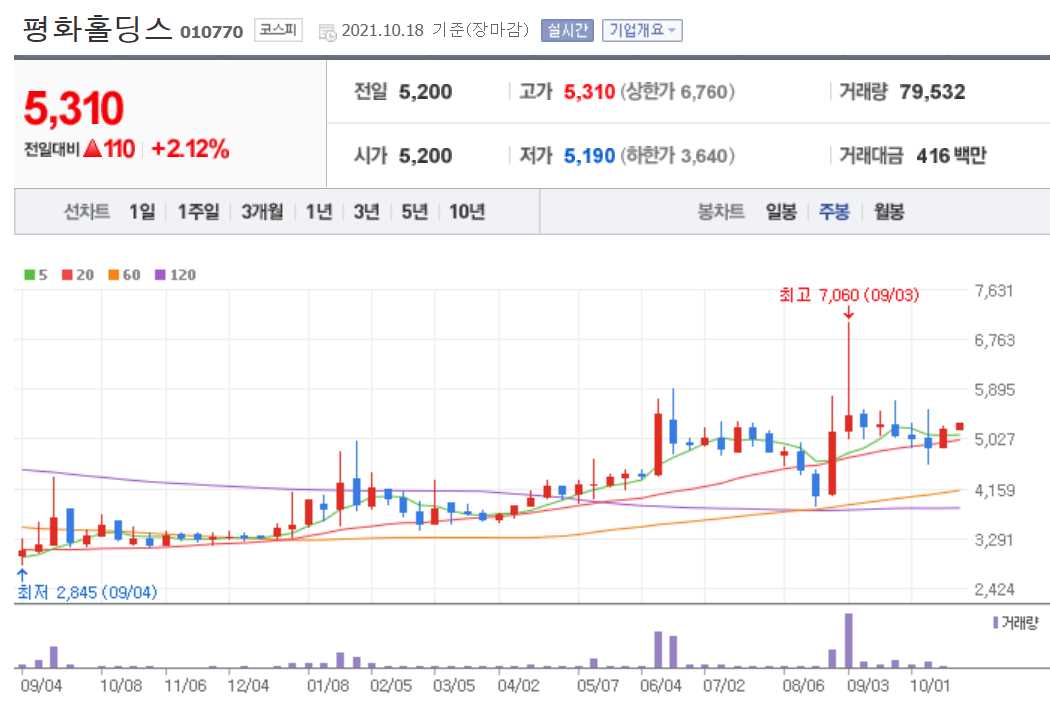
Task: Open the 기업개요 dropdown
Action: (x=642, y=30)
